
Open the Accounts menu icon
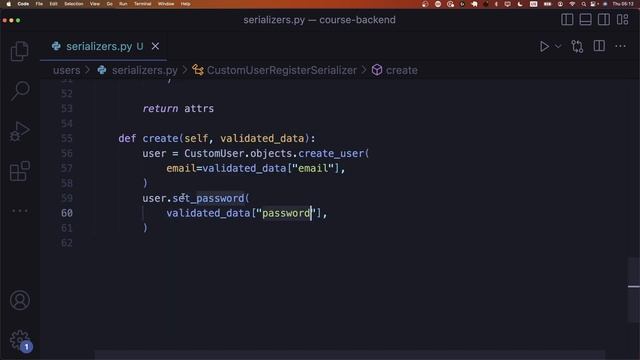click(x=20, y=300)
